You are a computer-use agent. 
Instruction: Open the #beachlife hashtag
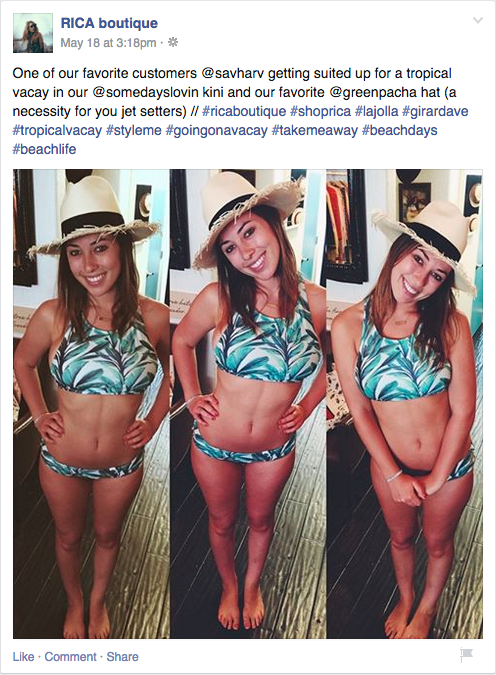44,149
